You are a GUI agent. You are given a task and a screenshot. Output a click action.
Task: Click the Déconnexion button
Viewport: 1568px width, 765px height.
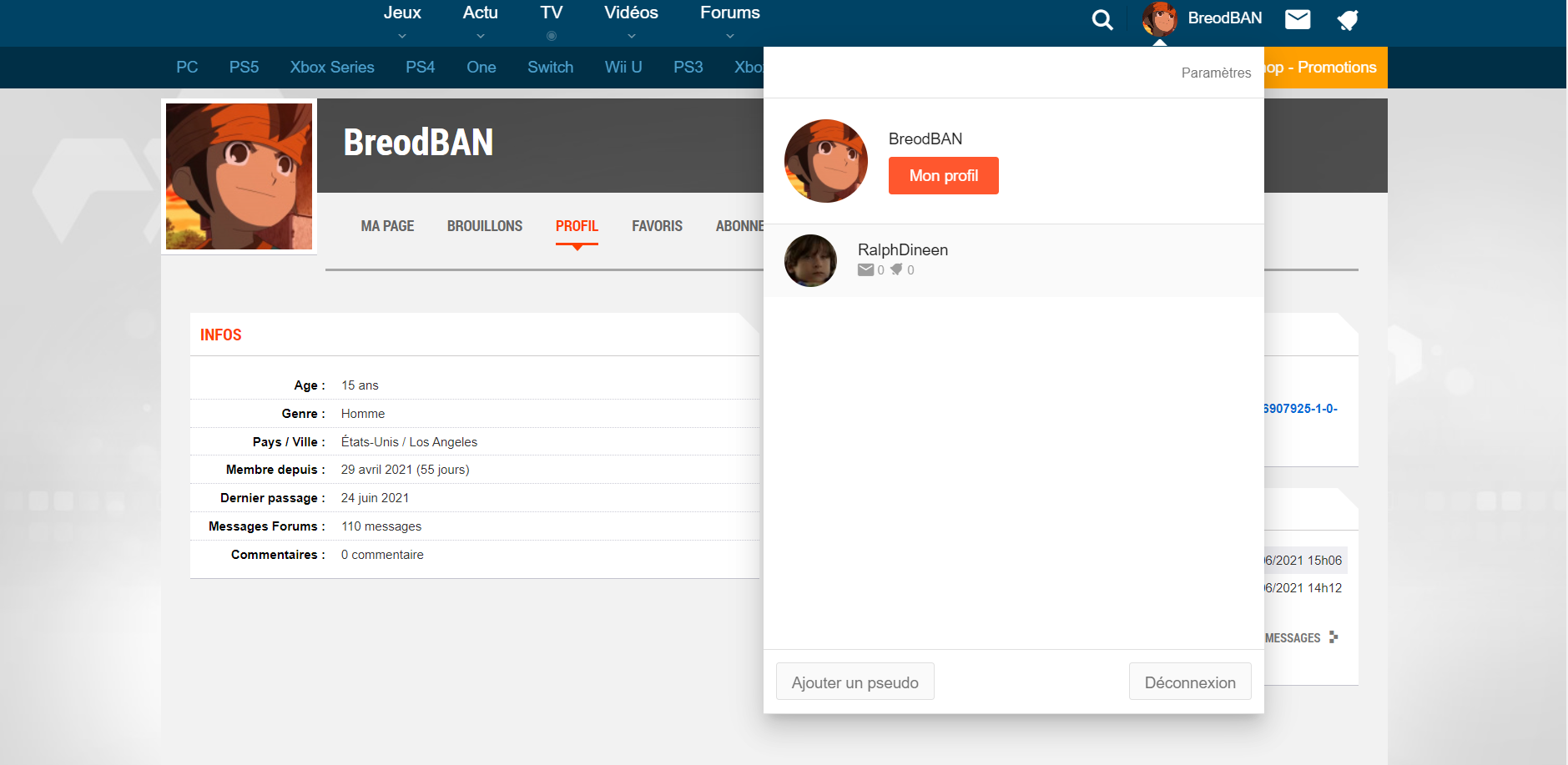pos(1190,682)
